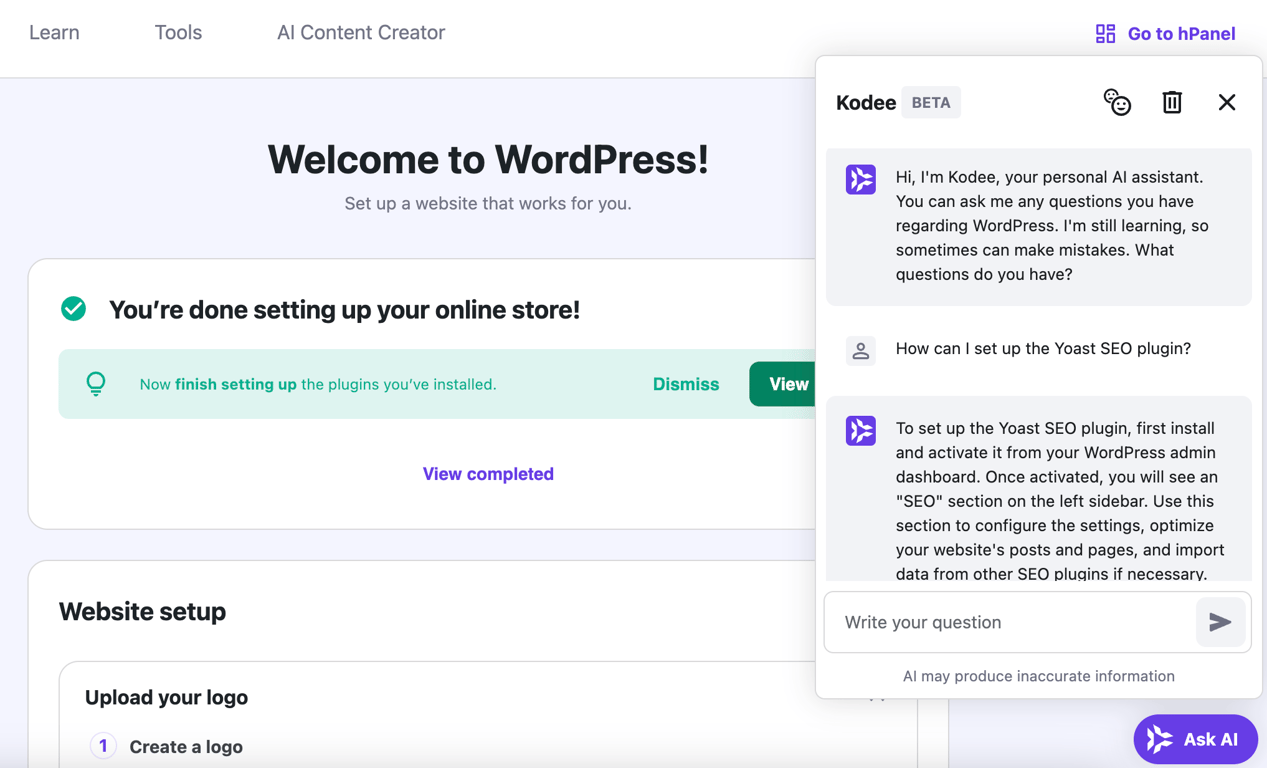
Task: Click the feedback smiley faces icon in Kodee chat
Action: pyautogui.click(x=1117, y=102)
